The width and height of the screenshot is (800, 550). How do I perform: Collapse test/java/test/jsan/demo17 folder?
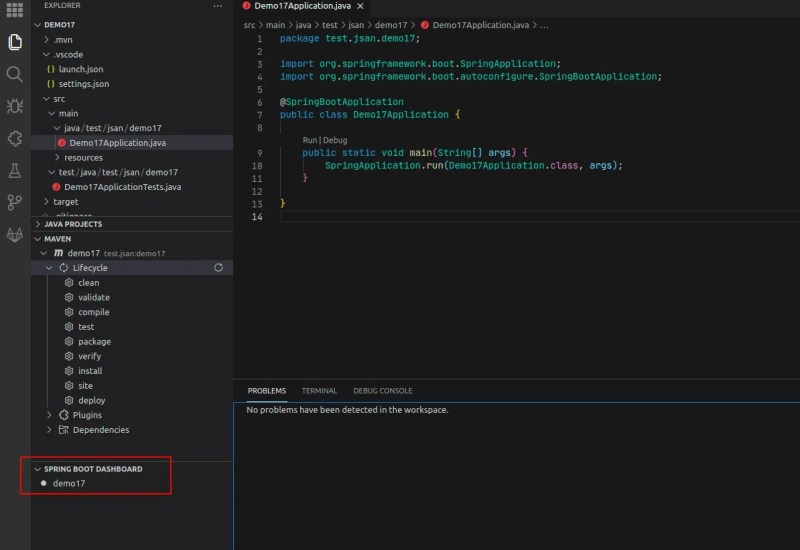pos(52,172)
